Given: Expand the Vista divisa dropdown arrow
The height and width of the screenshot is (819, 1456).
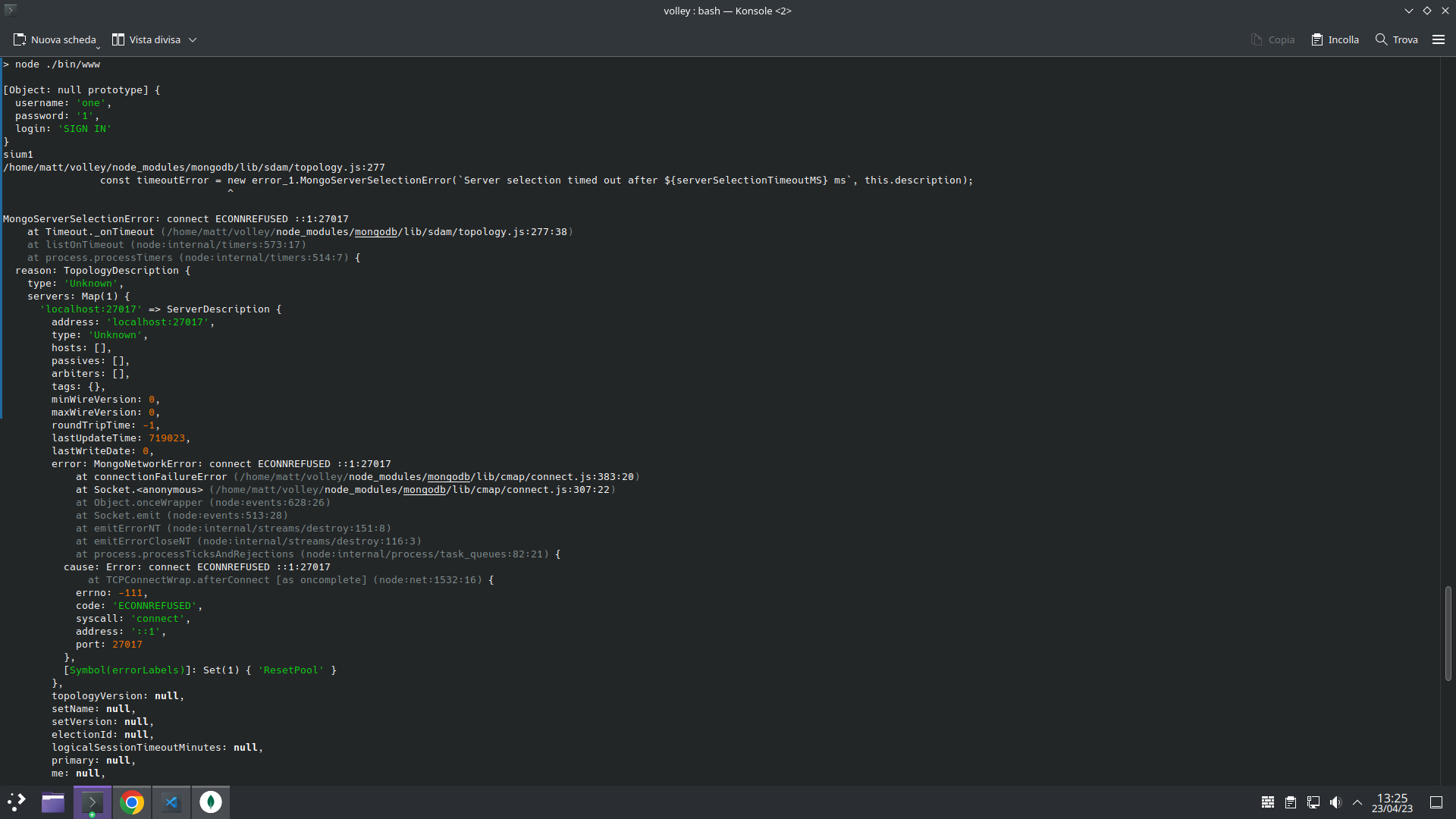Looking at the screenshot, I should (193, 39).
